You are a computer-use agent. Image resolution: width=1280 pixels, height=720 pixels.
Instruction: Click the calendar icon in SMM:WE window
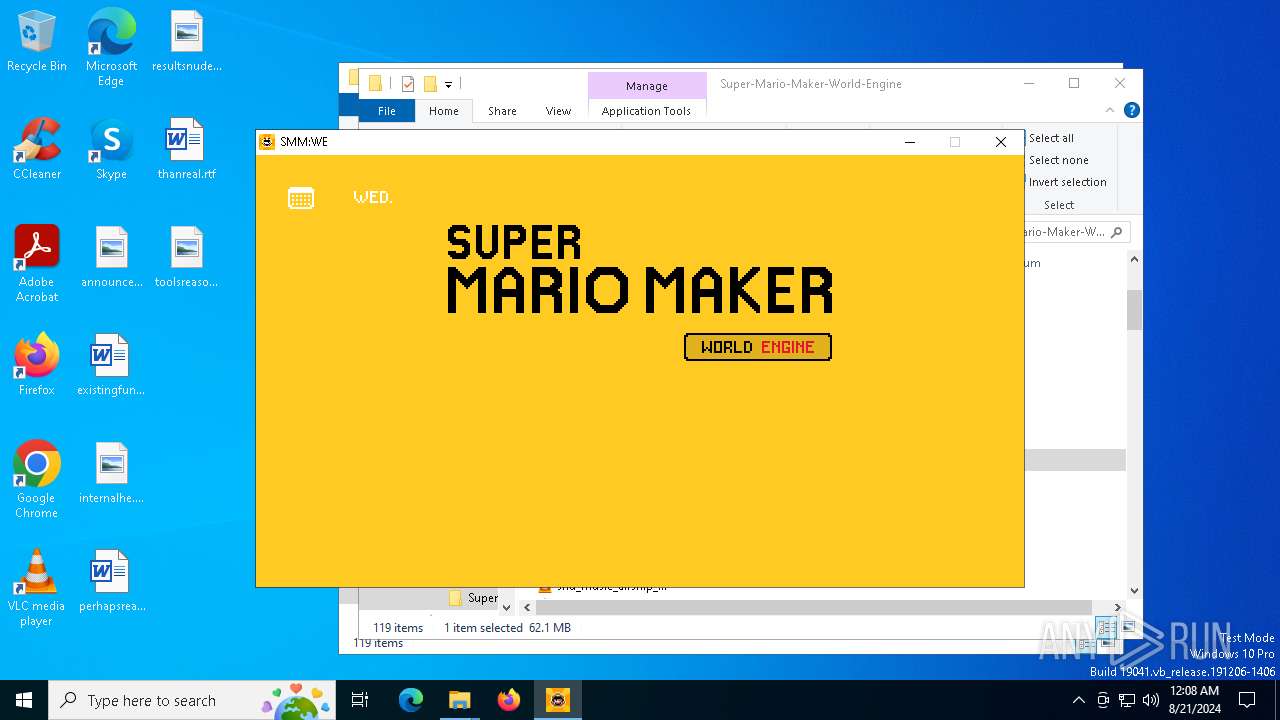pos(301,198)
